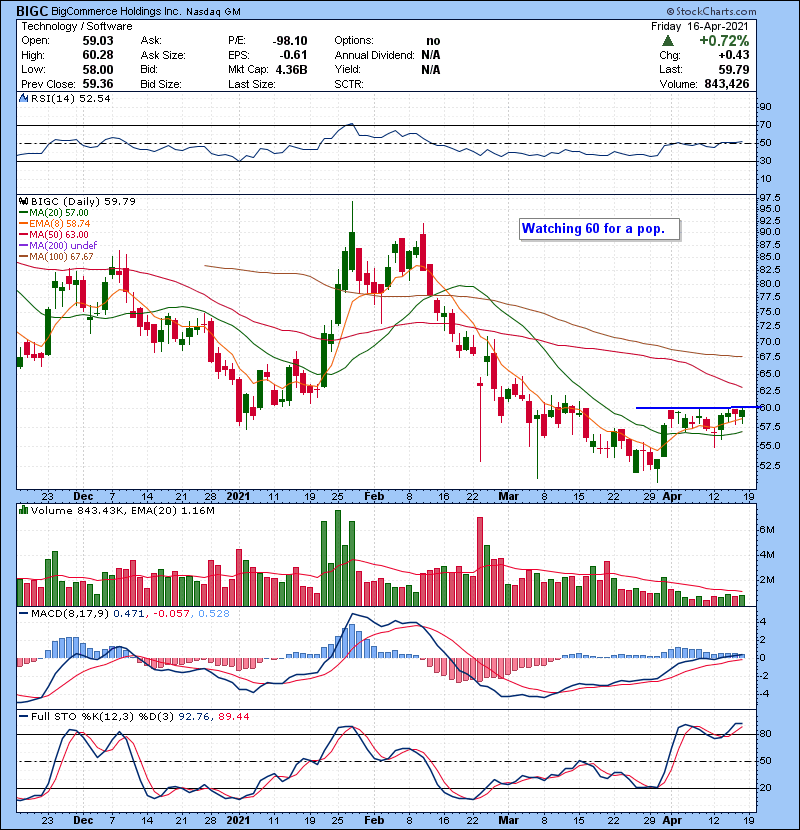Click the Mar label on the bottom date axis

pyautogui.click(x=509, y=820)
